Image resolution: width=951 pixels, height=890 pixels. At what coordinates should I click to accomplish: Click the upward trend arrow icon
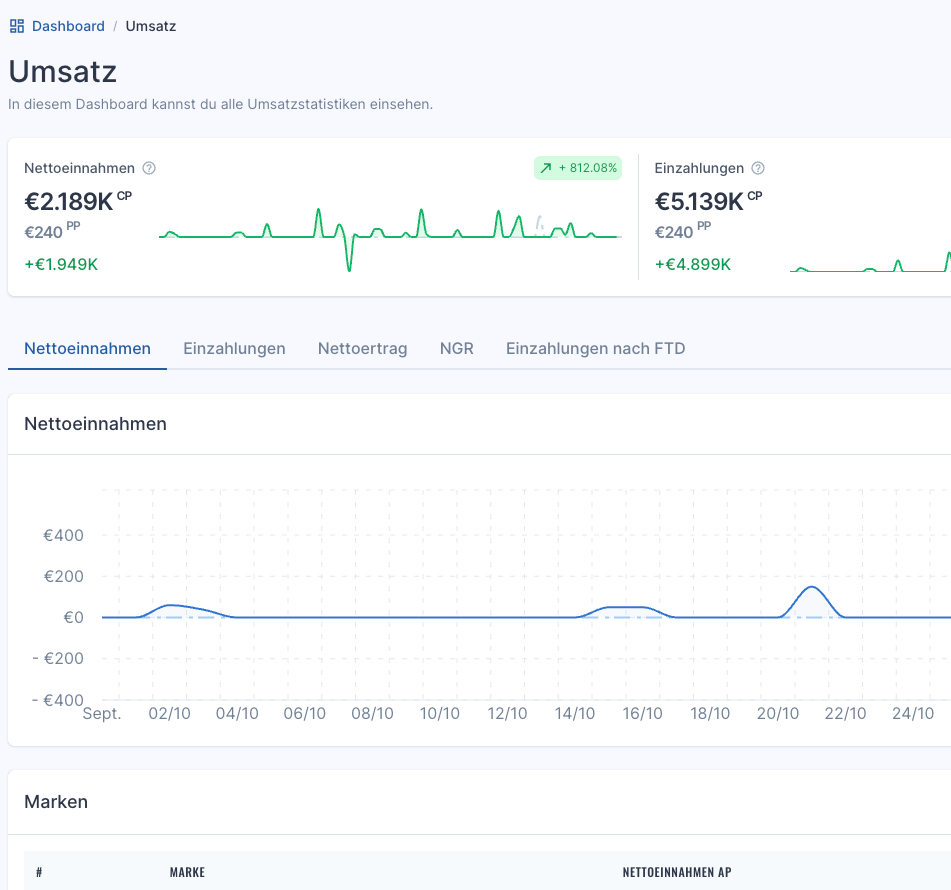click(x=546, y=168)
